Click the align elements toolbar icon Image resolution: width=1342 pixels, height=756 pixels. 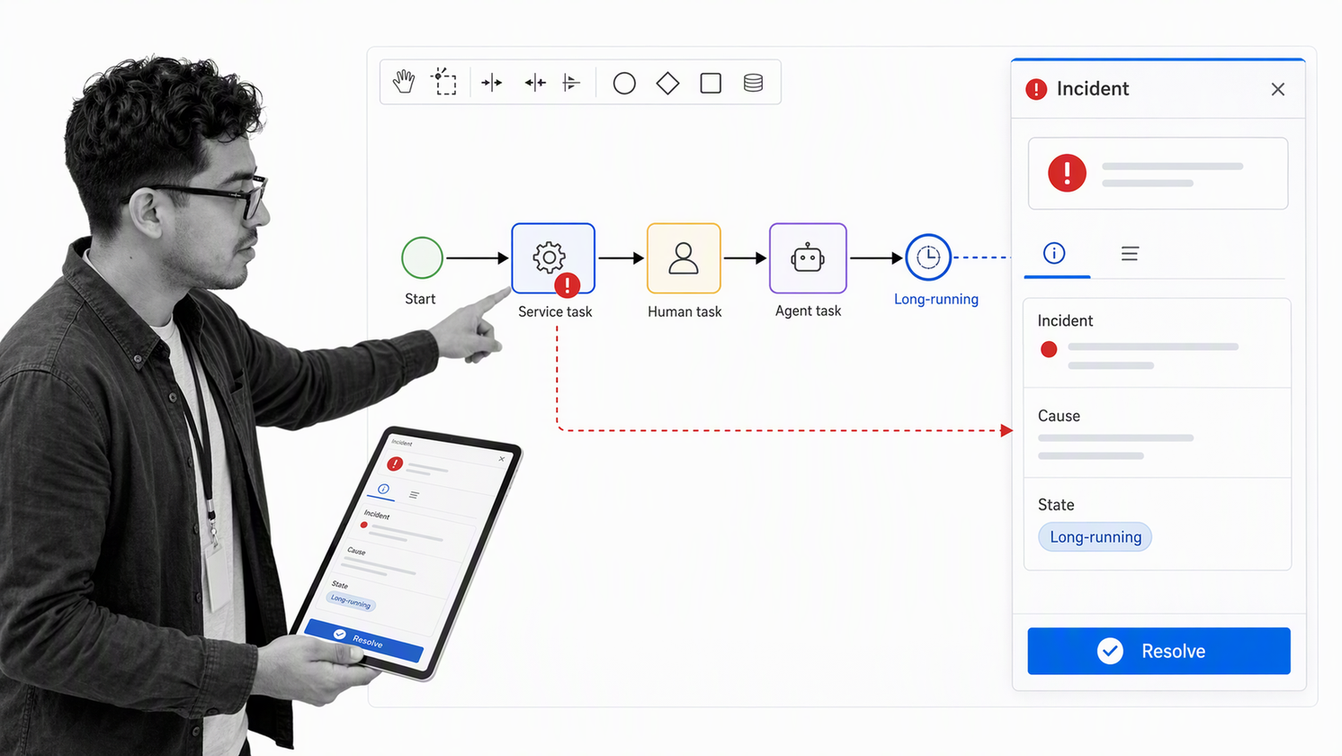pyautogui.click(x=572, y=83)
